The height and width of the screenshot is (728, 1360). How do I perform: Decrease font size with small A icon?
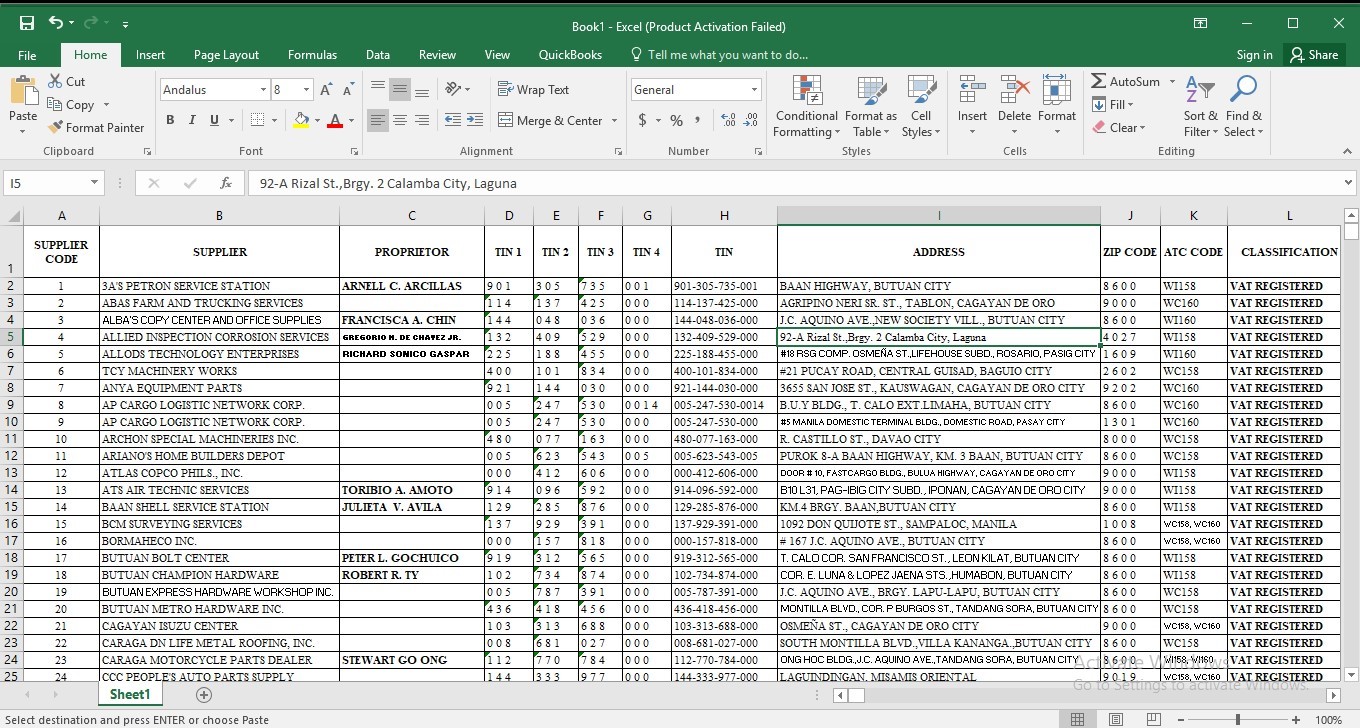346,90
